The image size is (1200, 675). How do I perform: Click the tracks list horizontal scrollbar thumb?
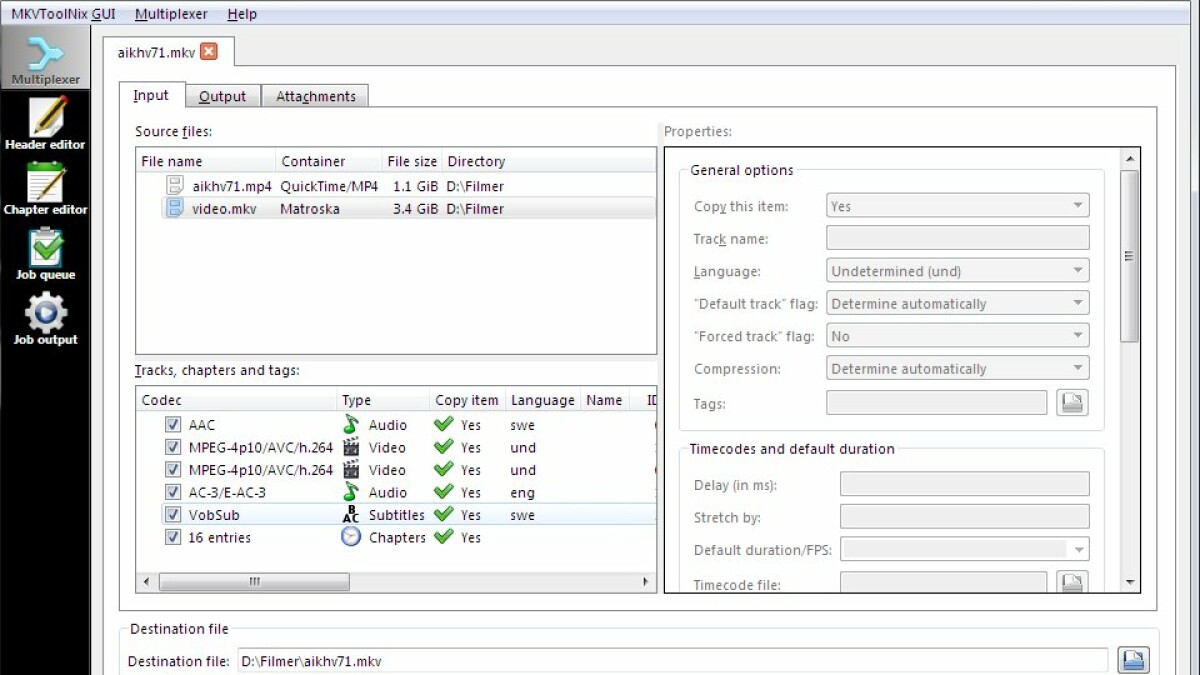(254, 581)
